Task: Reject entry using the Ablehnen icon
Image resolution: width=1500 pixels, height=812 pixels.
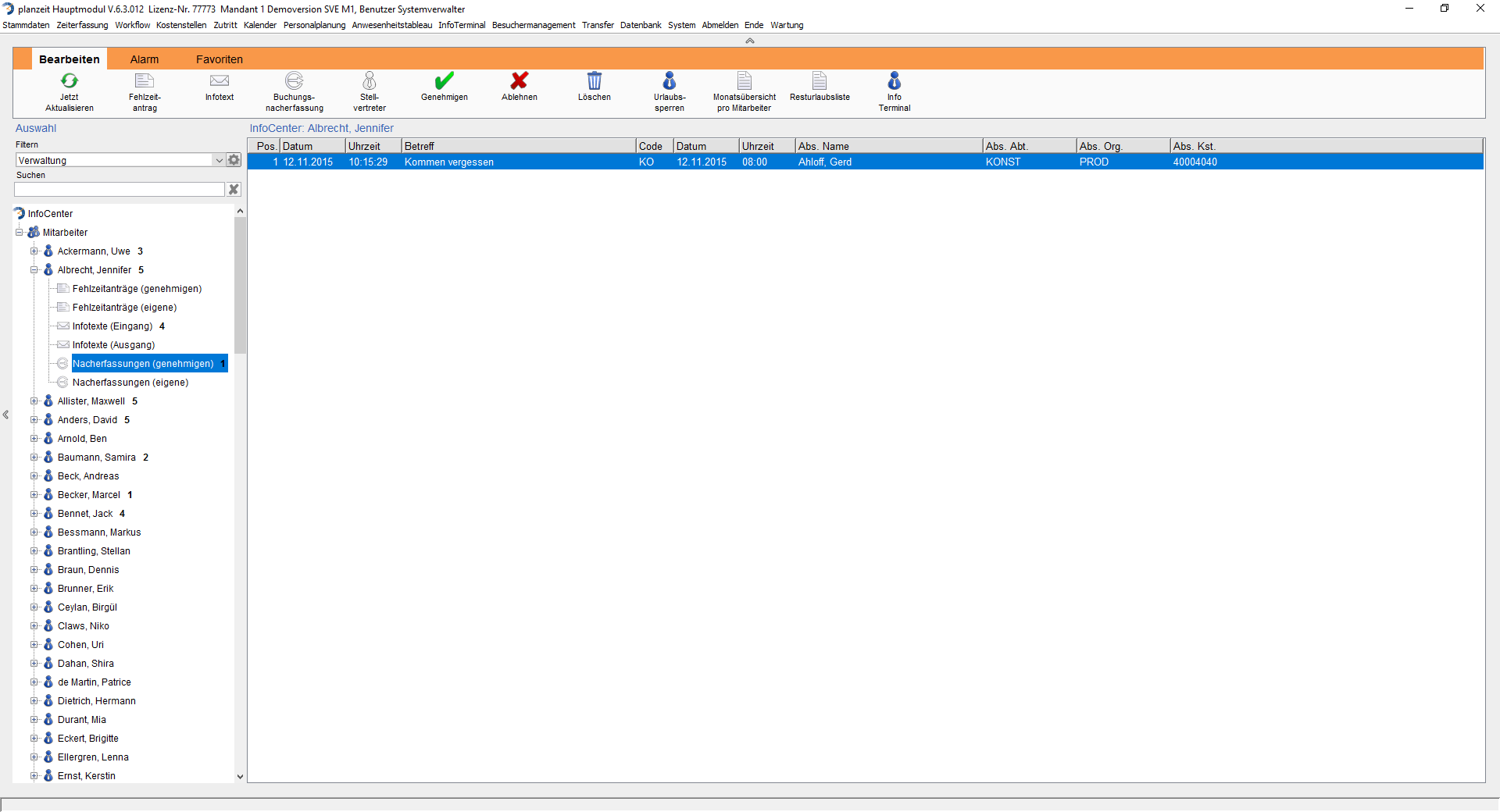Action: point(520,81)
